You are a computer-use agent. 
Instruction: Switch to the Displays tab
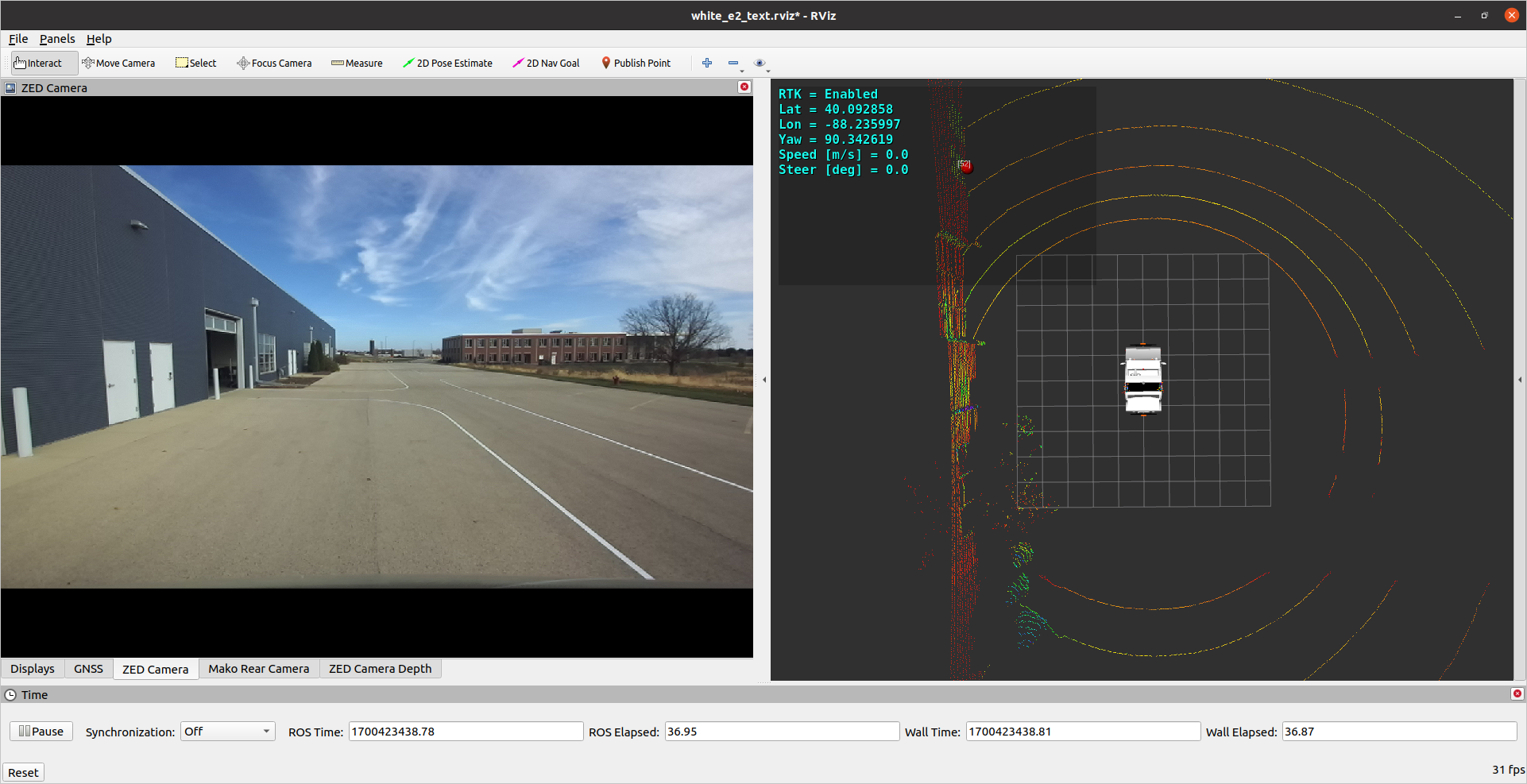click(33, 669)
